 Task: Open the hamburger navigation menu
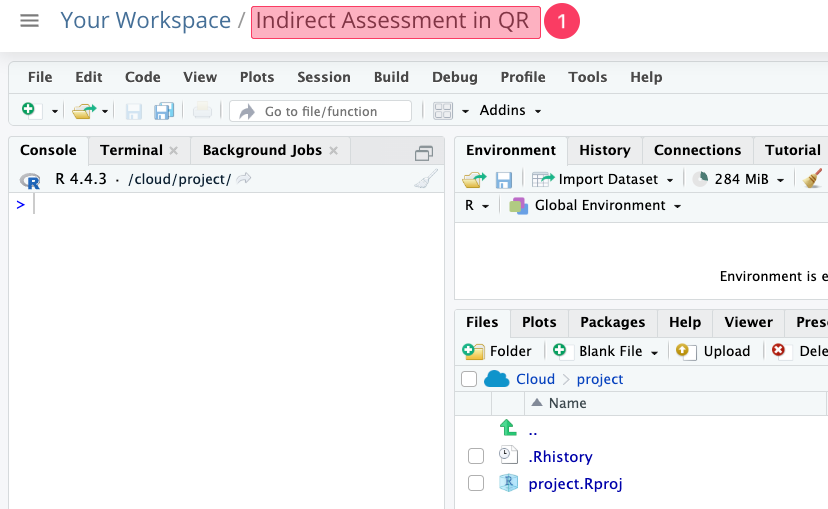pos(29,20)
